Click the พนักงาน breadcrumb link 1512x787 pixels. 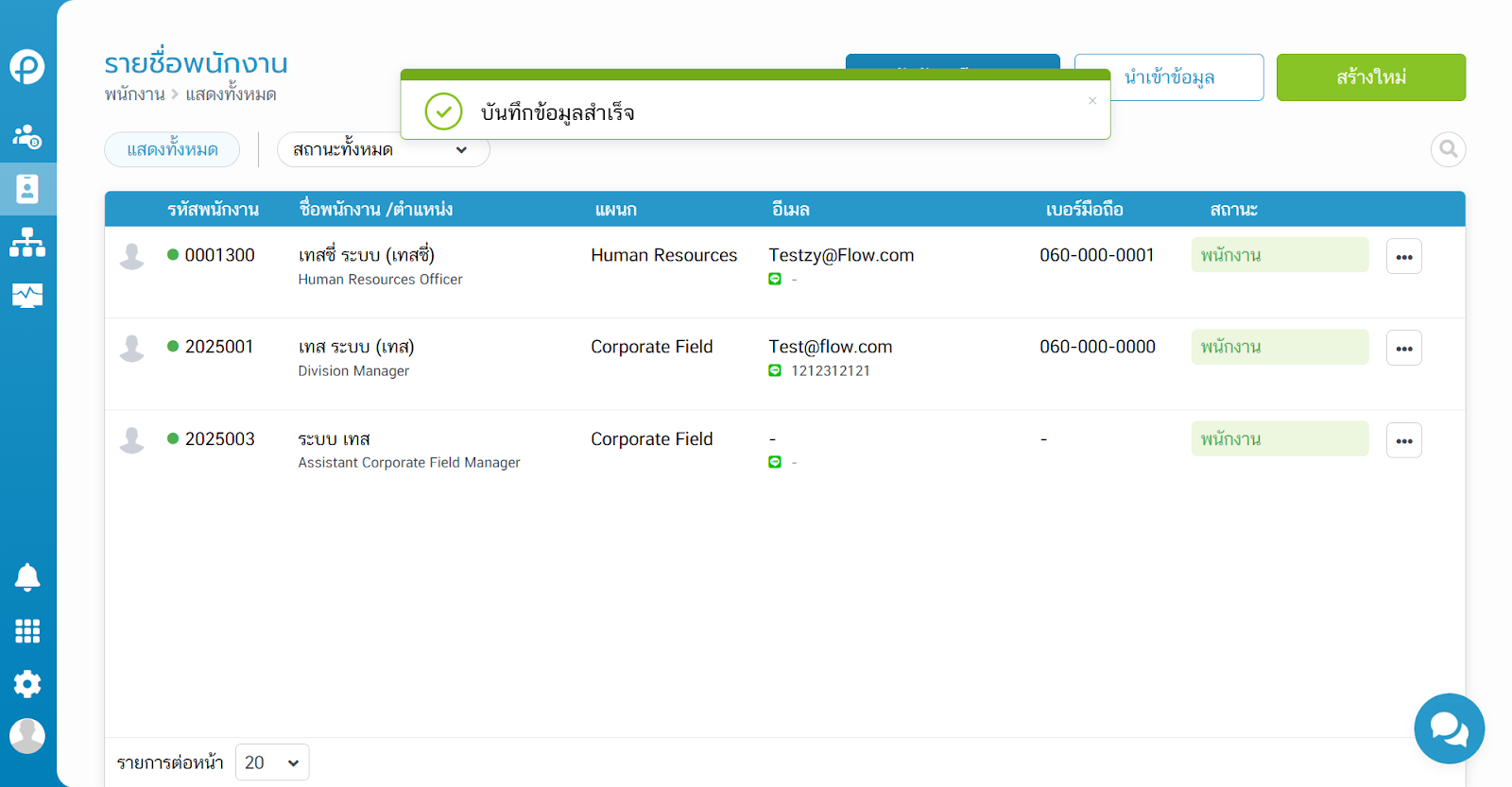point(134,94)
